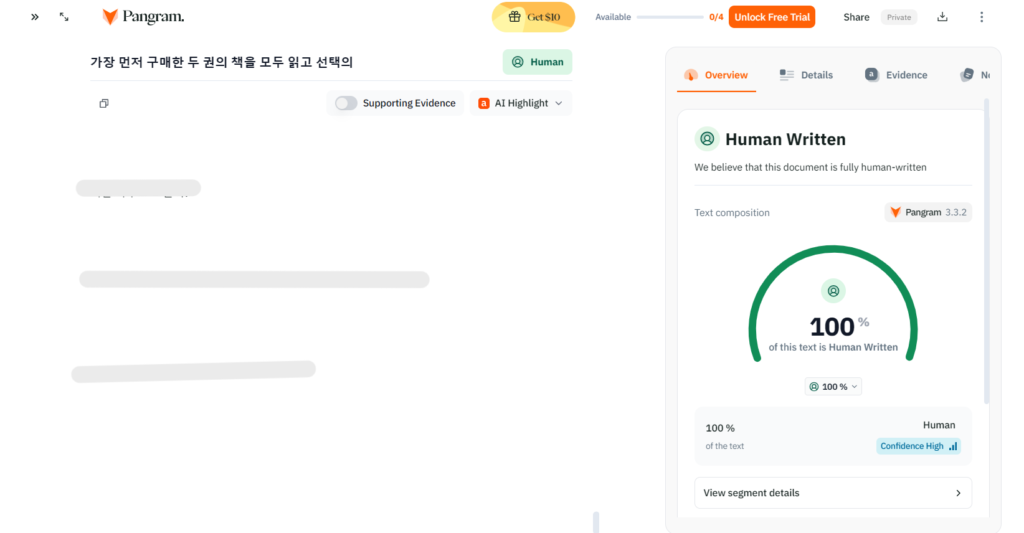The image size is (1024, 533).
Task: Enable the Supporting Evidence toggle
Action: (x=346, y=103)
